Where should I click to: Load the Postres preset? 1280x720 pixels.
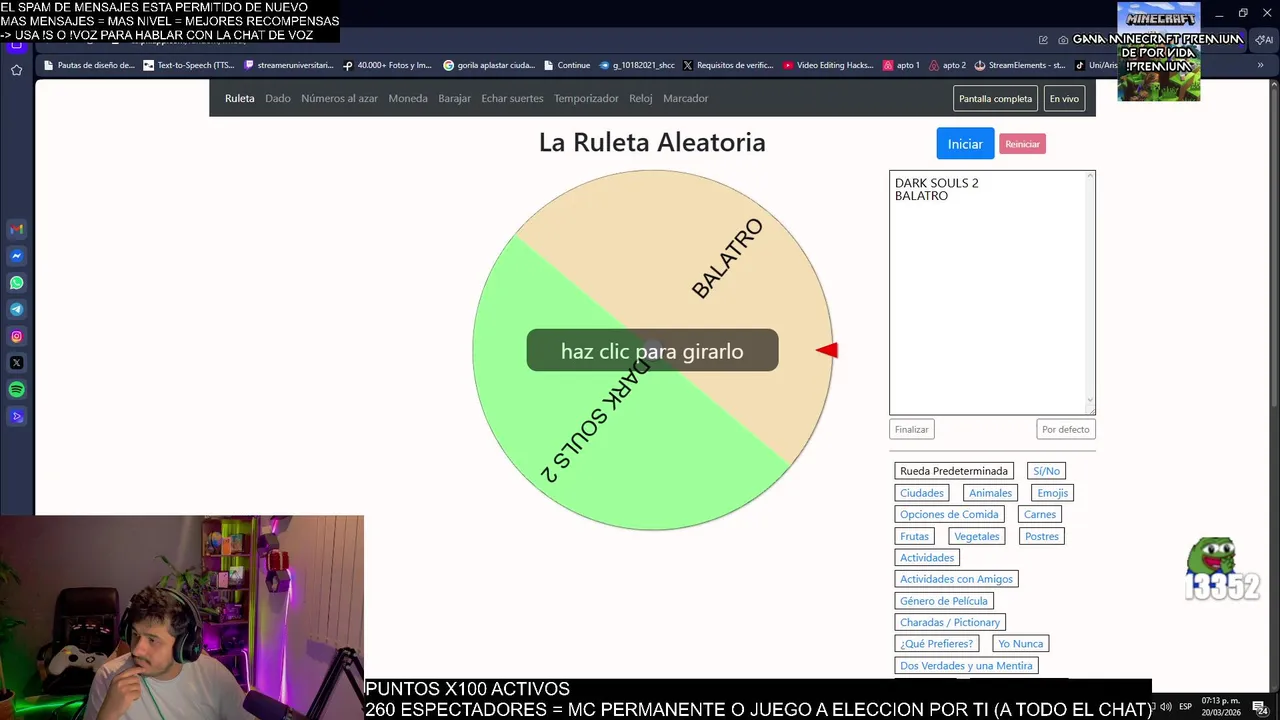click(1042, 536)
